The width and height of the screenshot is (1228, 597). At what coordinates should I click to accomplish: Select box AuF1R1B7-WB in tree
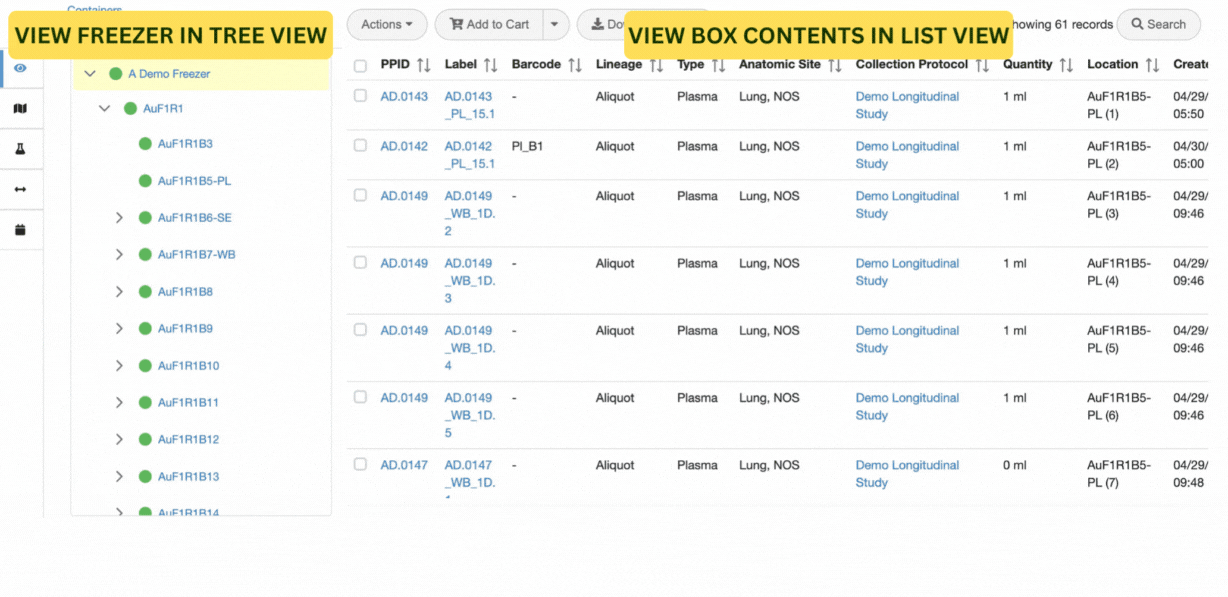coord(196,255)
